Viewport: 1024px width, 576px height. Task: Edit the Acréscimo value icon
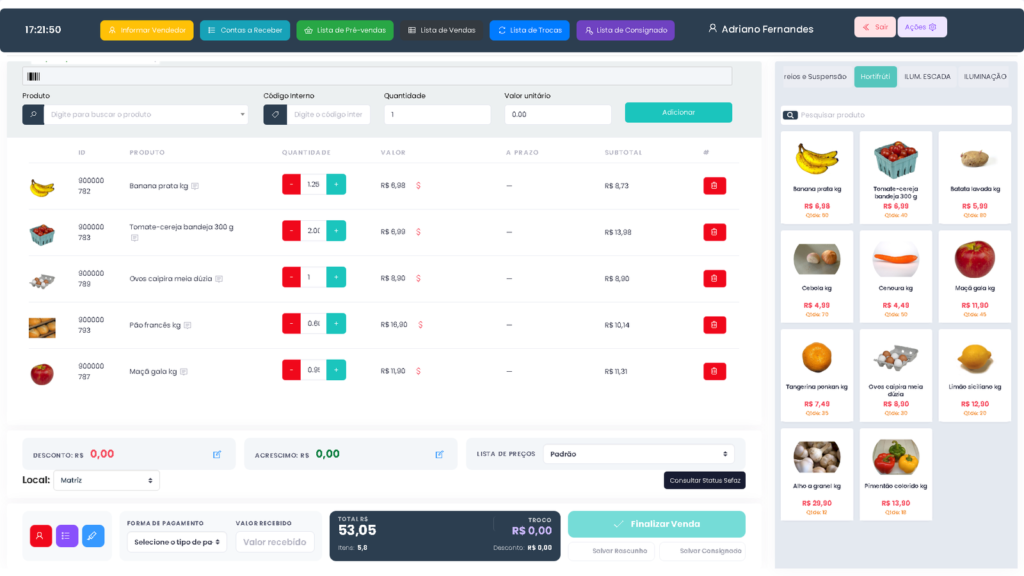(x=440, y=455)
